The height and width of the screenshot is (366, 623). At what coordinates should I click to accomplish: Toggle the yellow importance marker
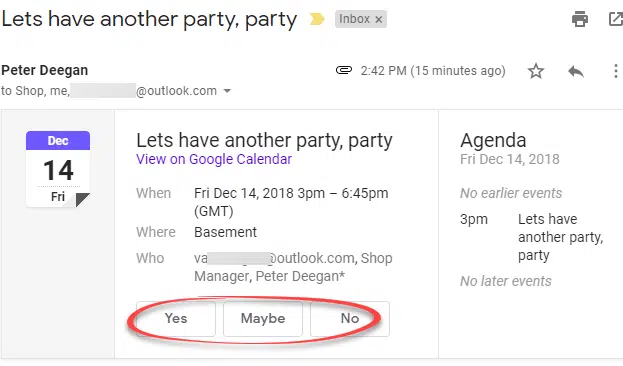tap(317, 19)
